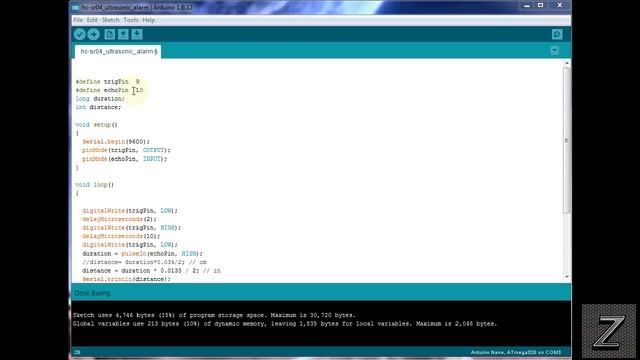Maximize the Arduino window
The height and width of the screenshot is (360, 640).
point(540,6)
